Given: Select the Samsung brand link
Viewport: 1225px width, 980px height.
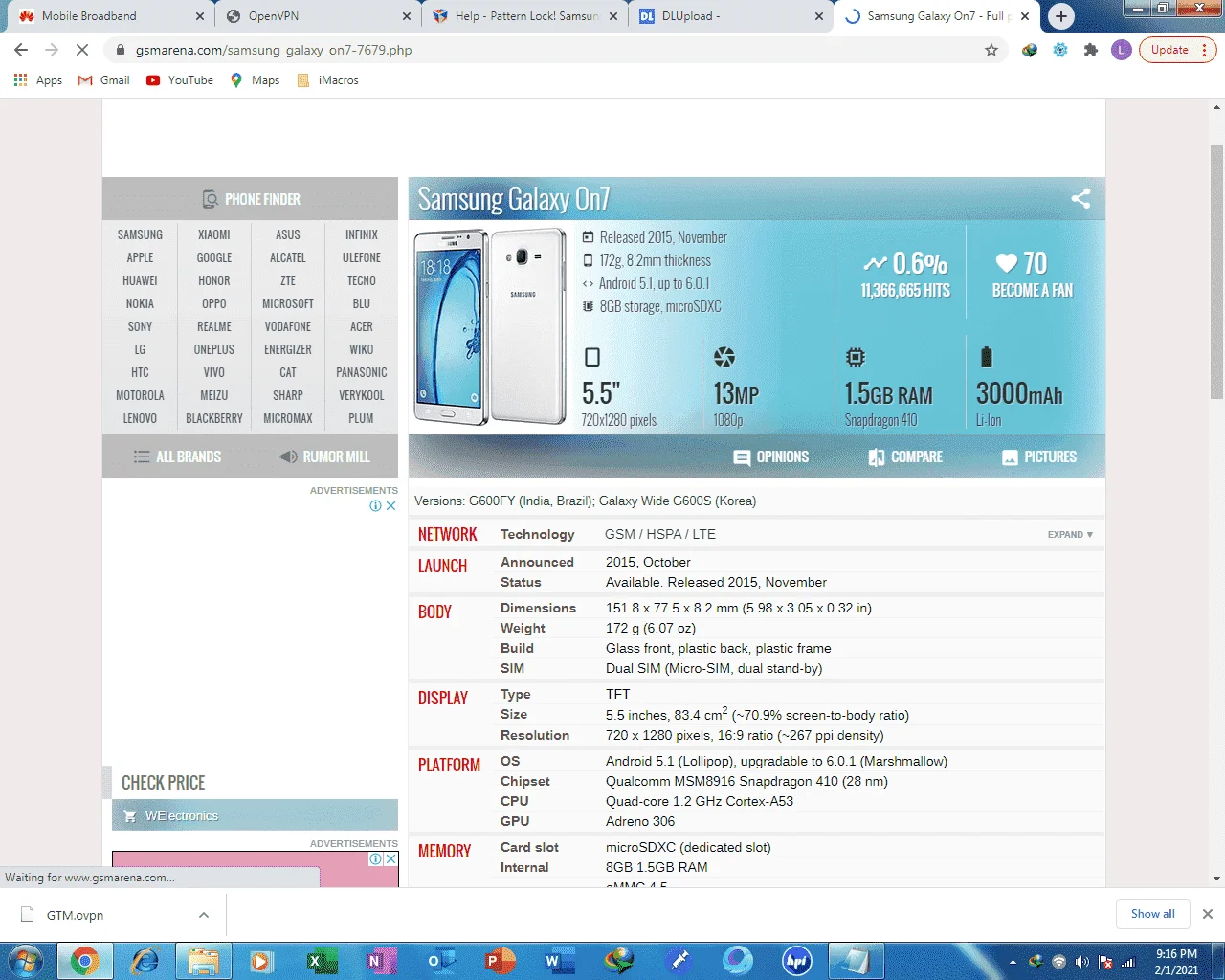Looking at the screenshot, I should click(140, 234).
